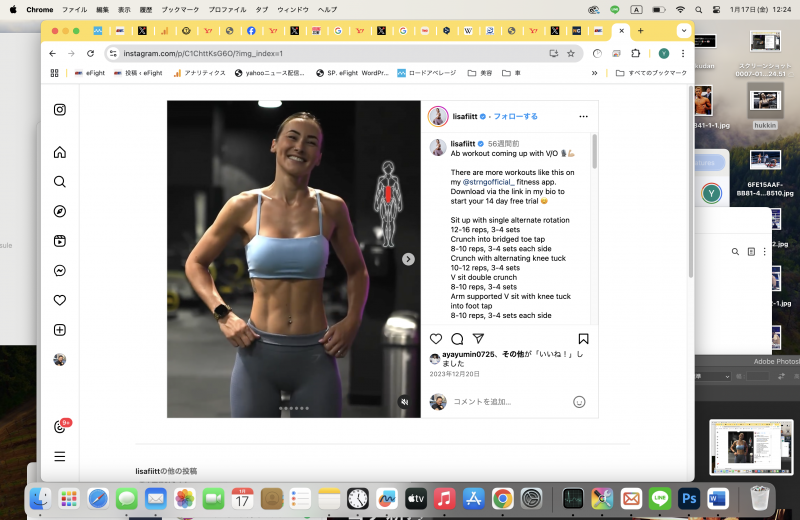Expand the Chrome tab search dropdown
Screen dimensions: 800x520
pyautogui.click(x=684, y=30)
